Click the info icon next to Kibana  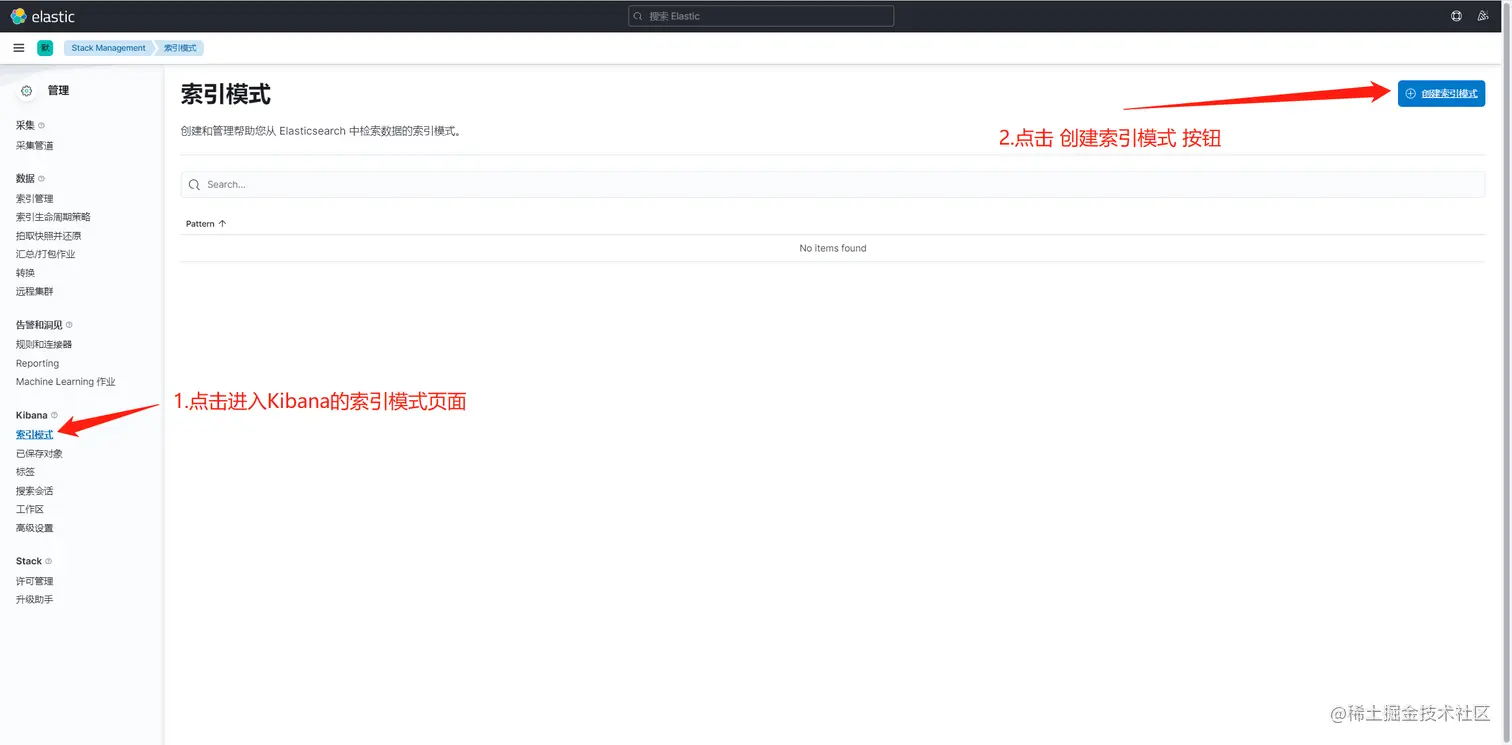(54, 415)
